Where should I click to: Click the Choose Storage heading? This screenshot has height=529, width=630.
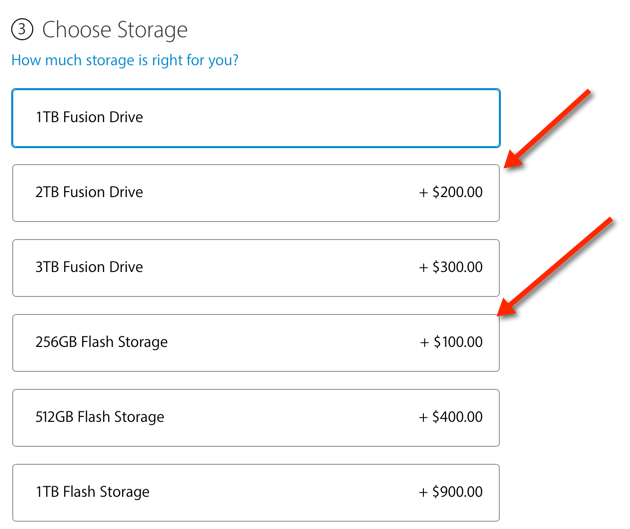pos(115,31)
